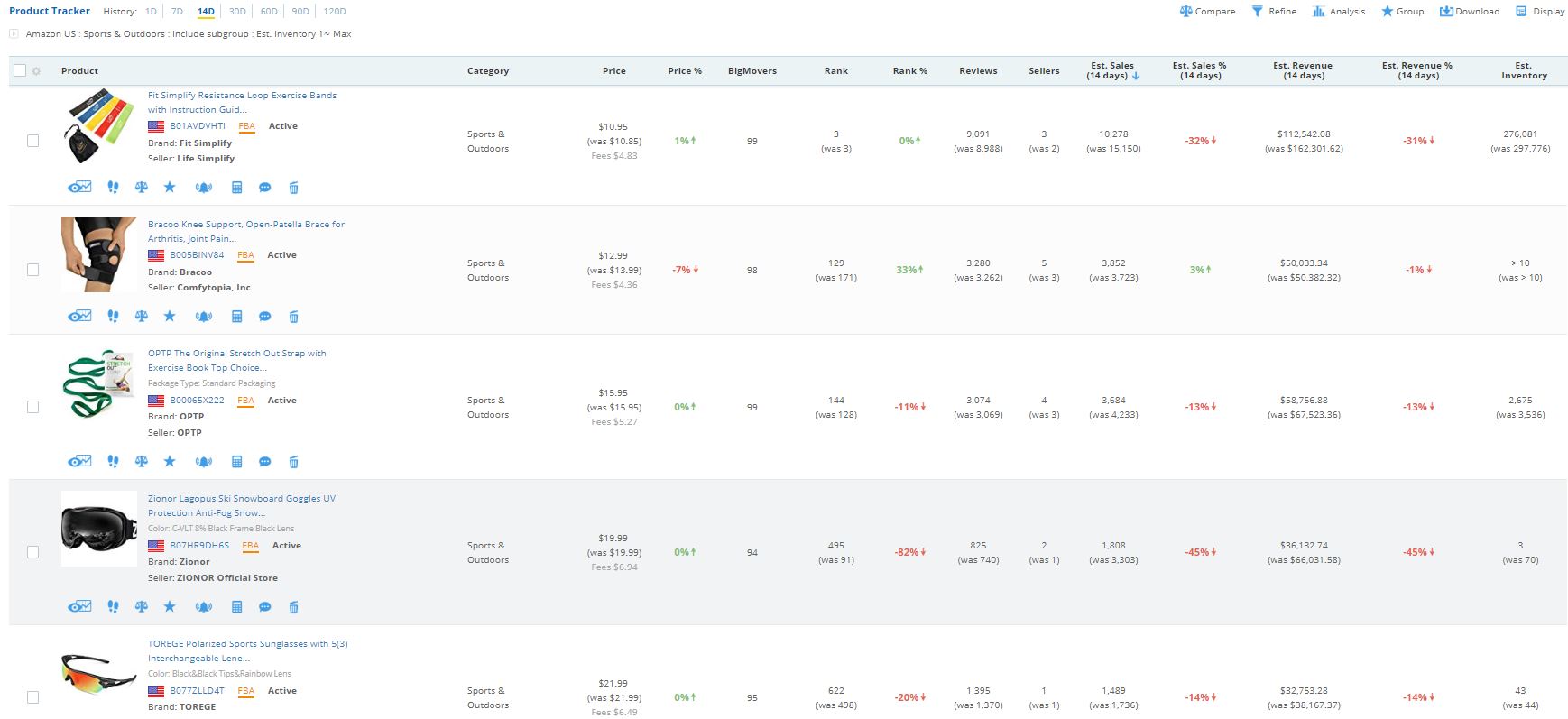Delete OPTP Stretch Out Strap with trash icon
1568x719 pixels.
point(293,462)
